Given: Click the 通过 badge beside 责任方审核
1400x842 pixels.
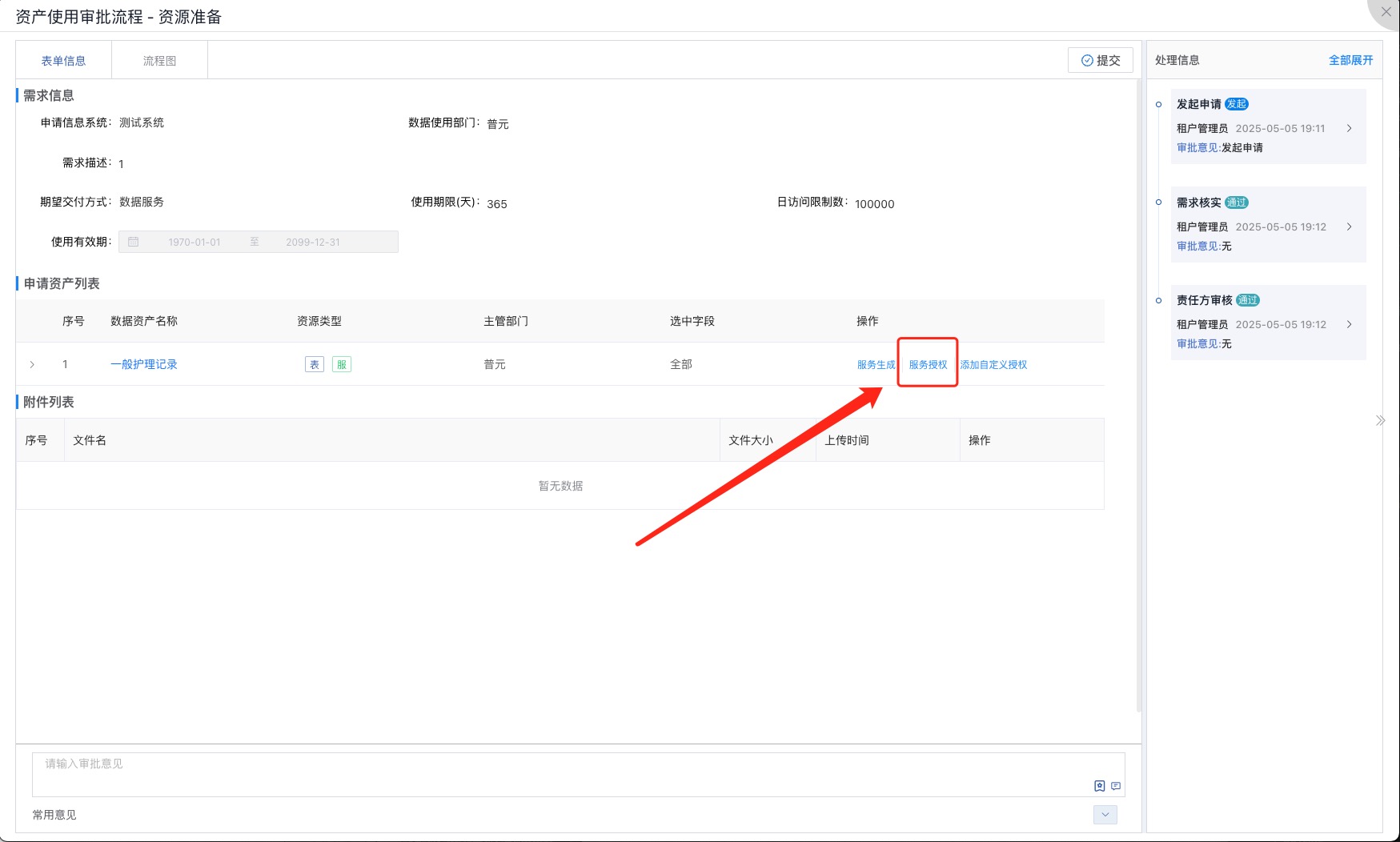Looking at the screenshot, I should click(x=1248, y=300).
